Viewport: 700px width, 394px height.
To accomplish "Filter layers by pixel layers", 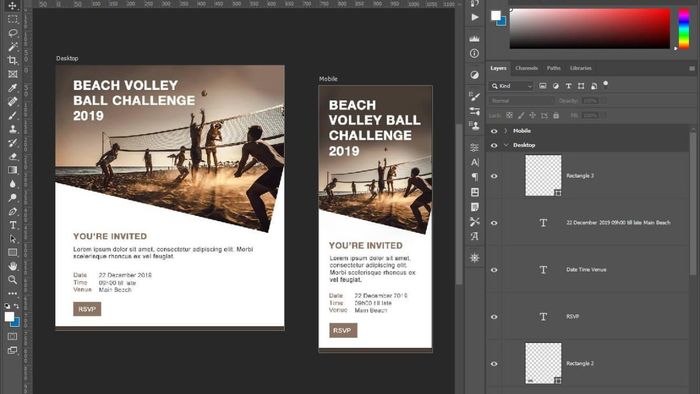I will (542, 86).
